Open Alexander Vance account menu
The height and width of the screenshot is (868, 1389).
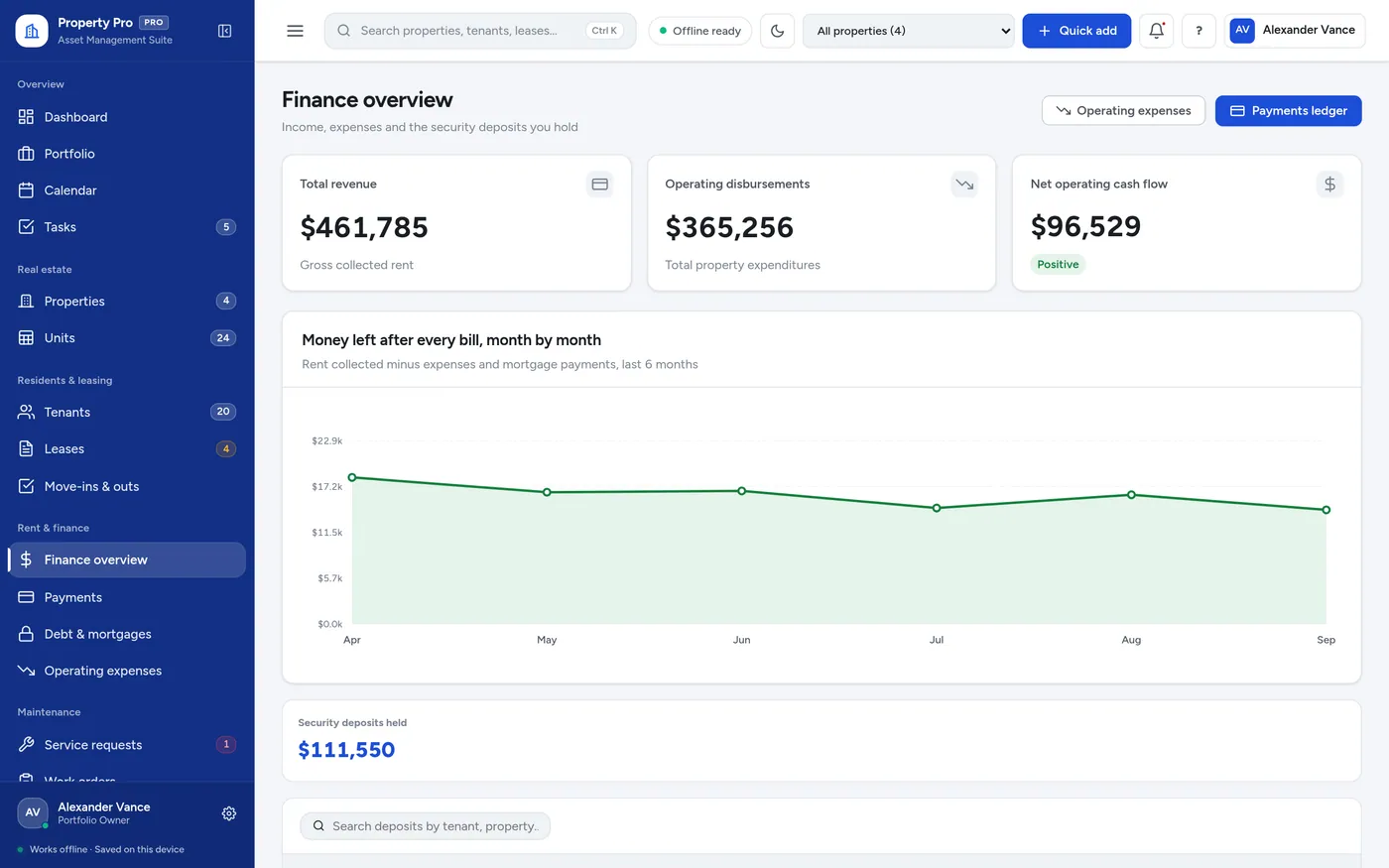1295,31
